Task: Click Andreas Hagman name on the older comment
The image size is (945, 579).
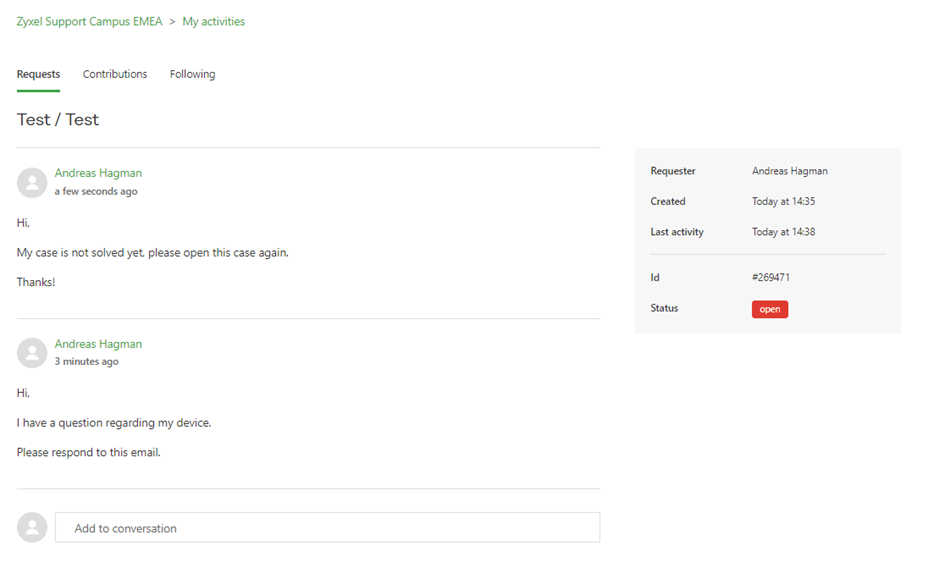Action: point(98,344)
